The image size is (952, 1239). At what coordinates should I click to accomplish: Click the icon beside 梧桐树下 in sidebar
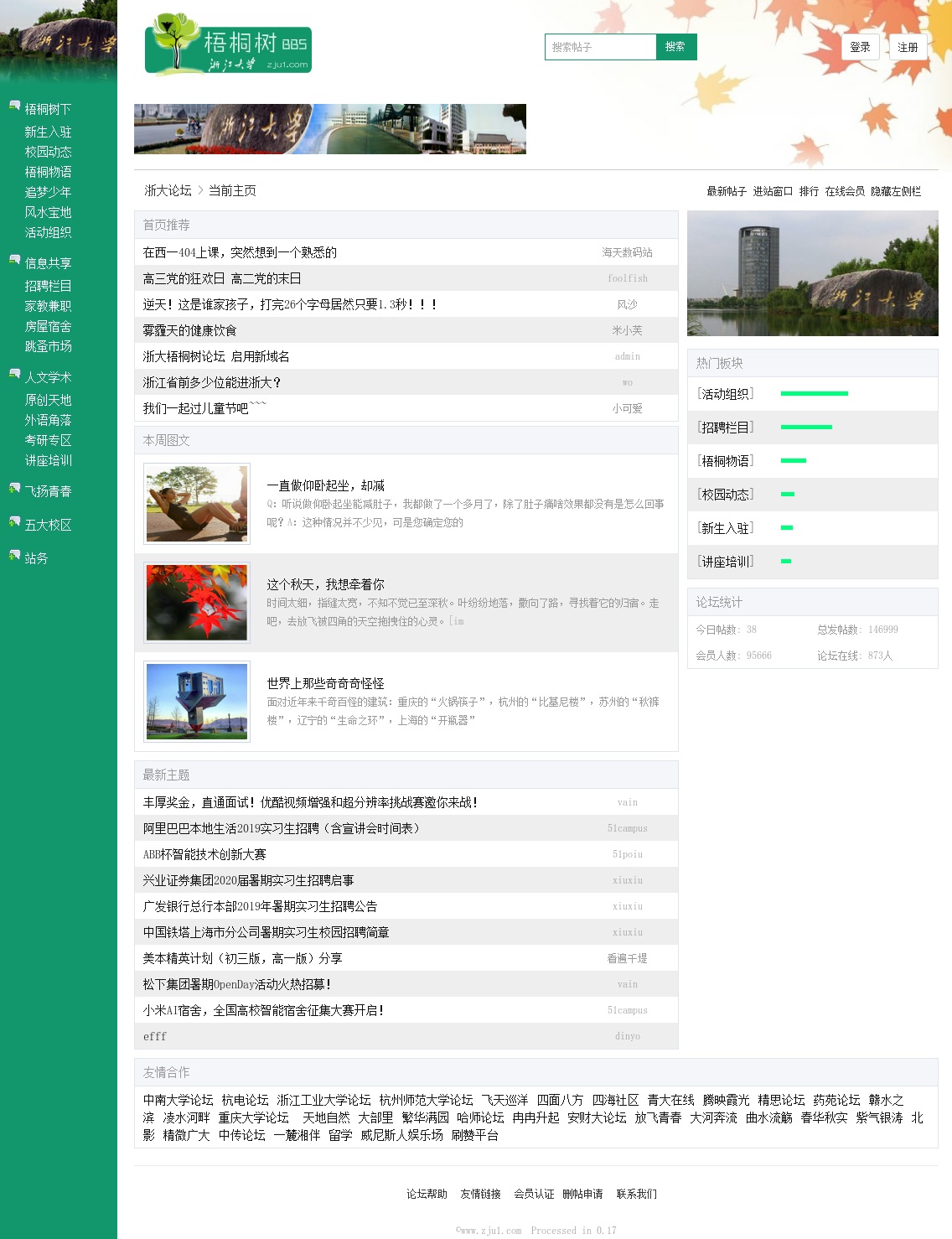pos(14,106)
